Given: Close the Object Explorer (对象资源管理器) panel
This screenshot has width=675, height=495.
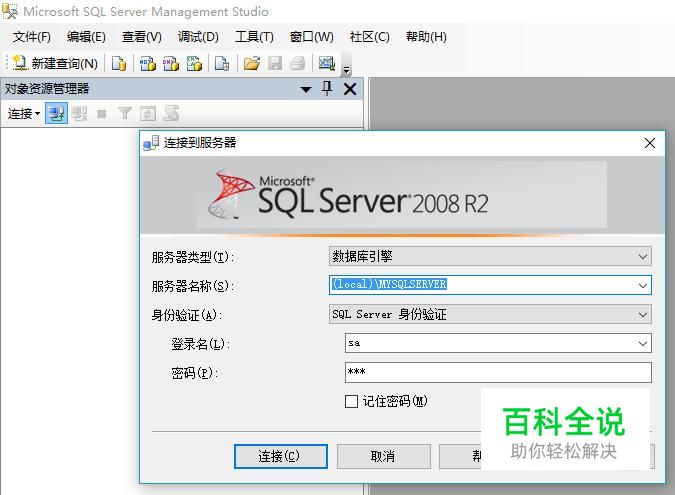Looking at the screenshot, I should point(350,89).
